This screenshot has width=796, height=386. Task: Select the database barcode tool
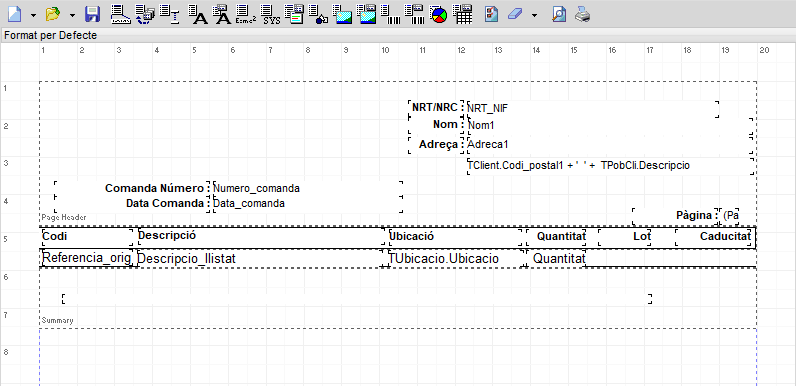(x=415, y=14)
